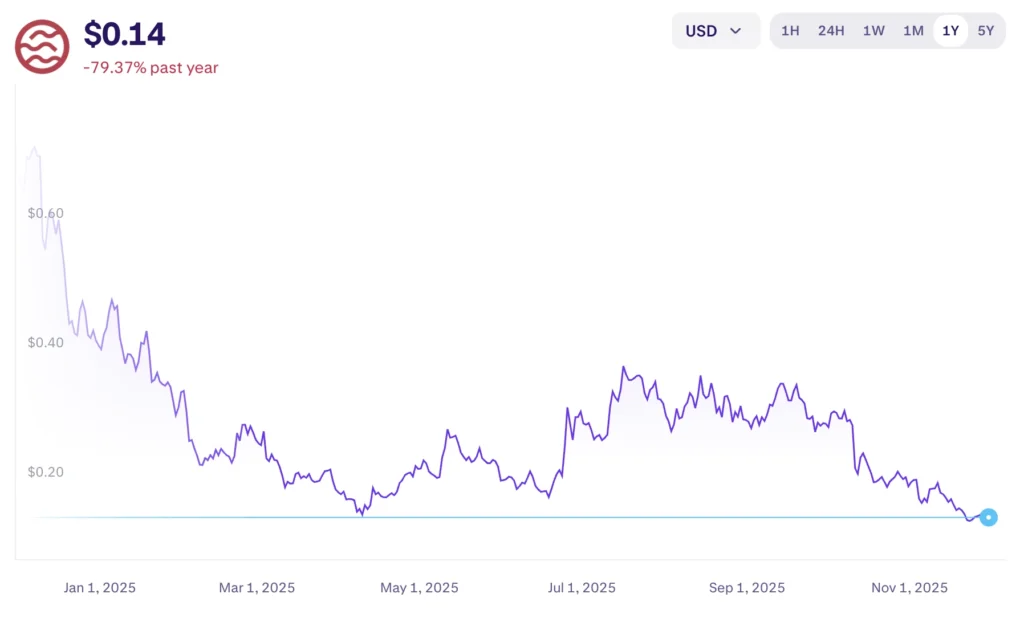Click the Sep 1, 2025 axis label
Image resolution: width=1024 pixels, height=618 pixels.
pos(747,588)
